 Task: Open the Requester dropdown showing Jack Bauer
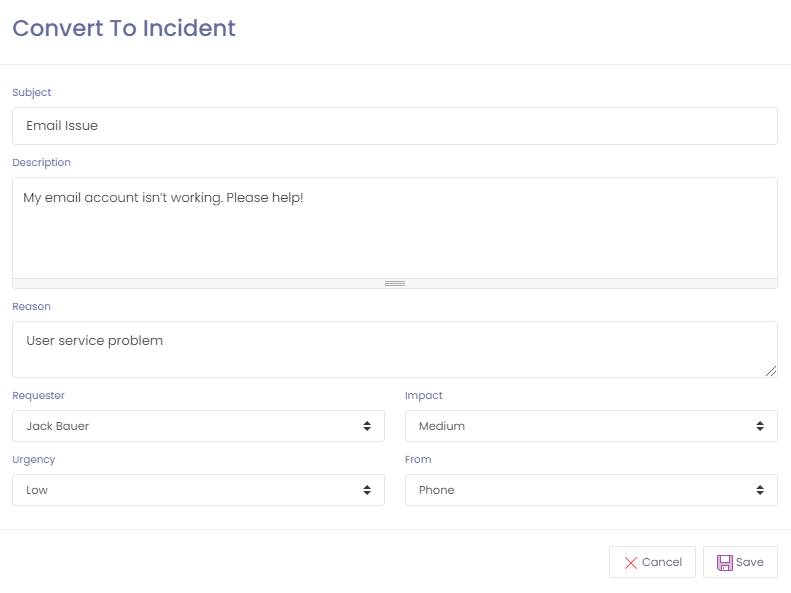[x=198, y=426]
